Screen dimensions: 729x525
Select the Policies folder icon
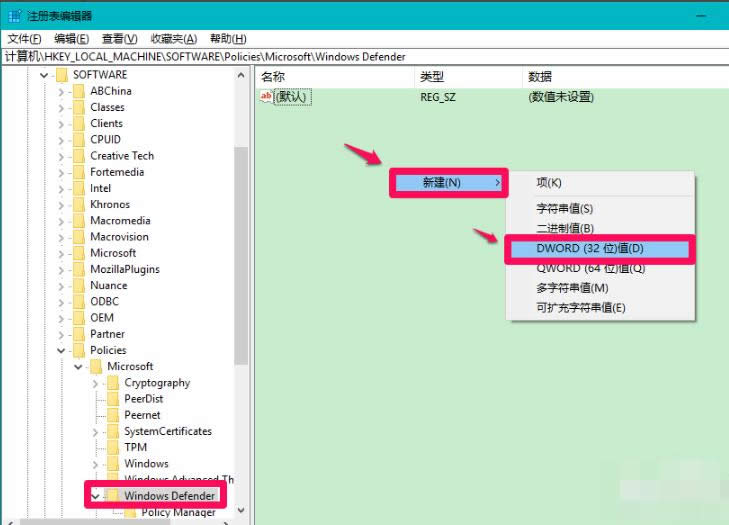(x=79, y=350)
